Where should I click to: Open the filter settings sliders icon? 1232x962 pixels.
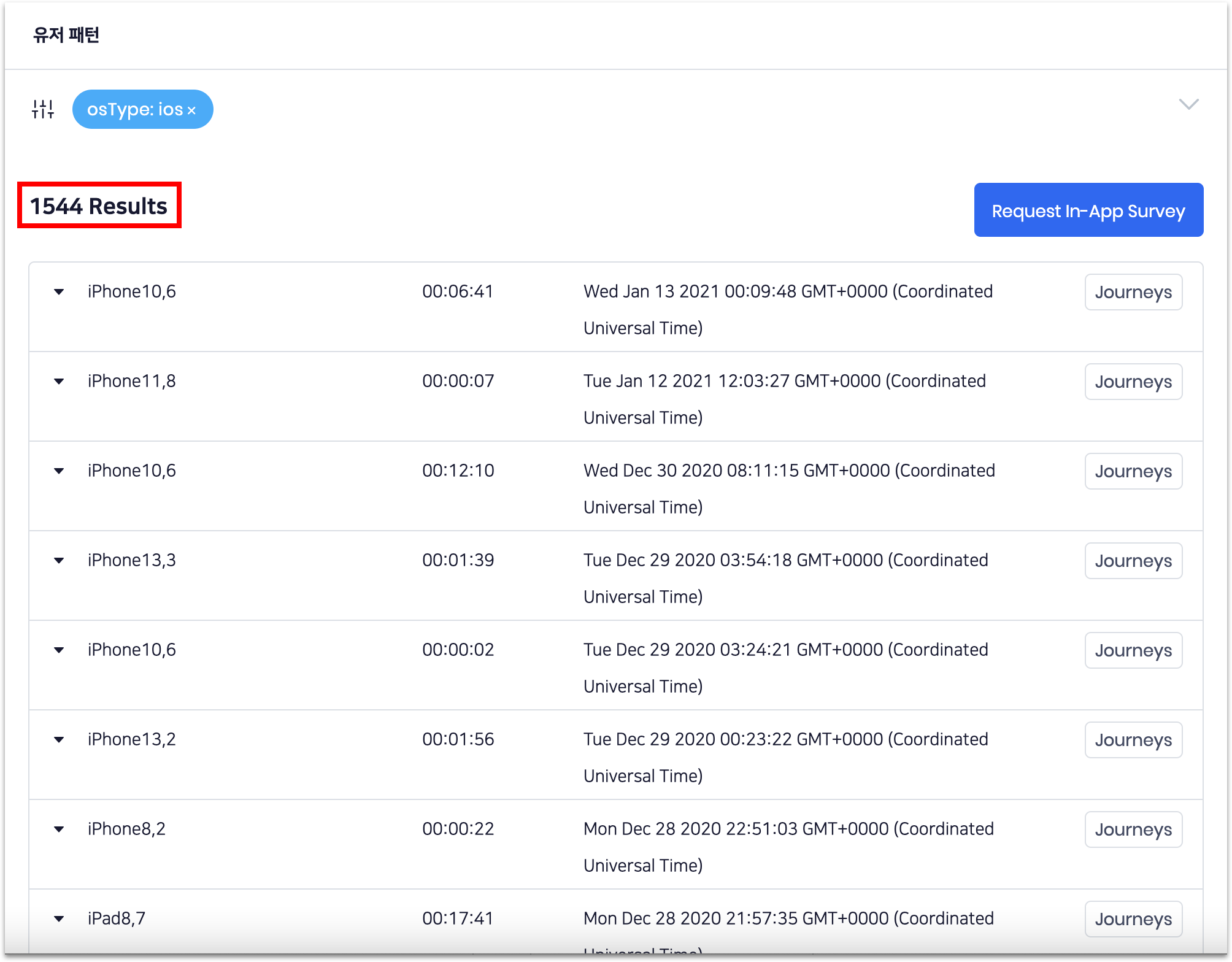click(43, 109)
